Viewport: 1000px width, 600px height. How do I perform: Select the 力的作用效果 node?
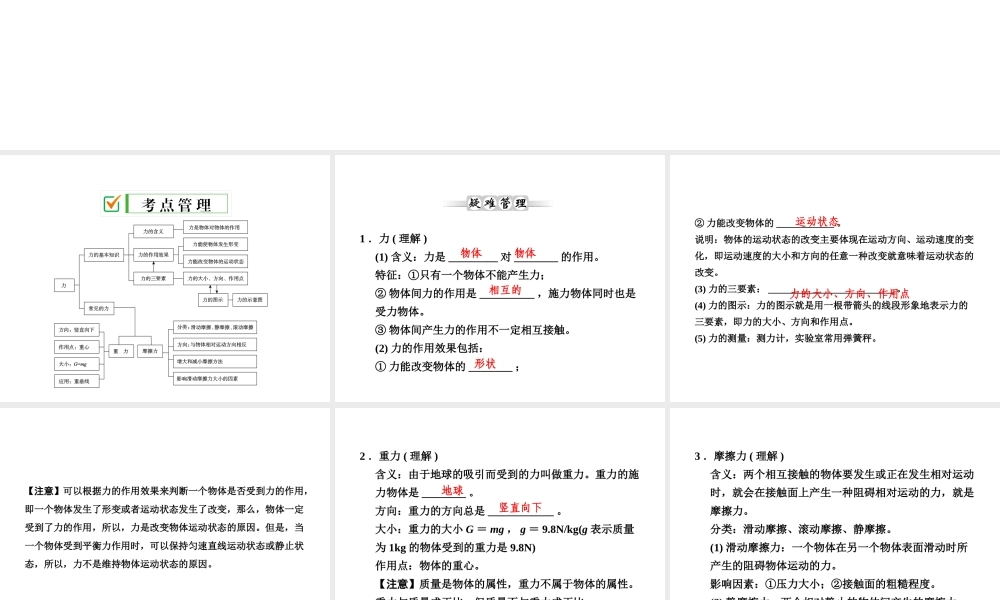point(153,255)
